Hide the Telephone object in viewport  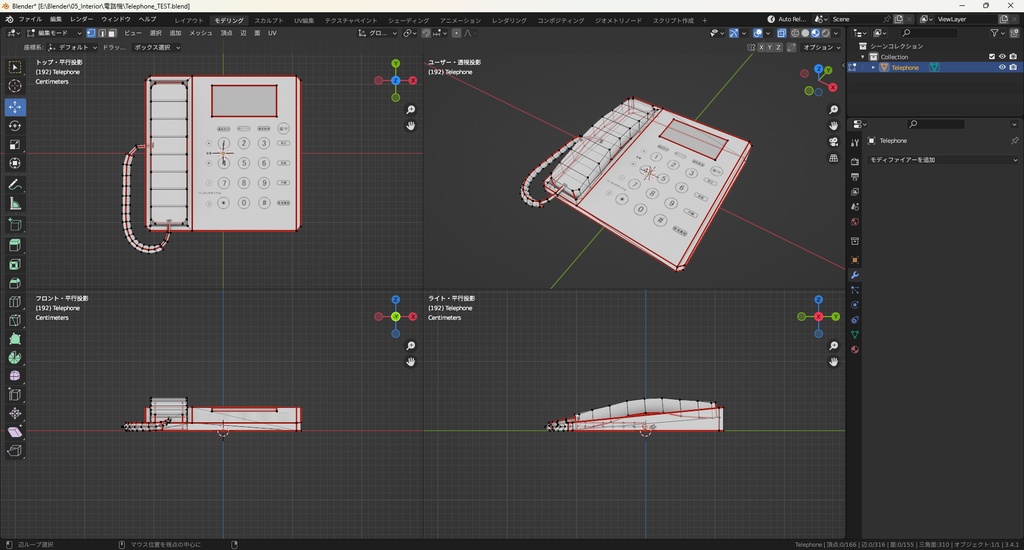tap(1002, 68)
